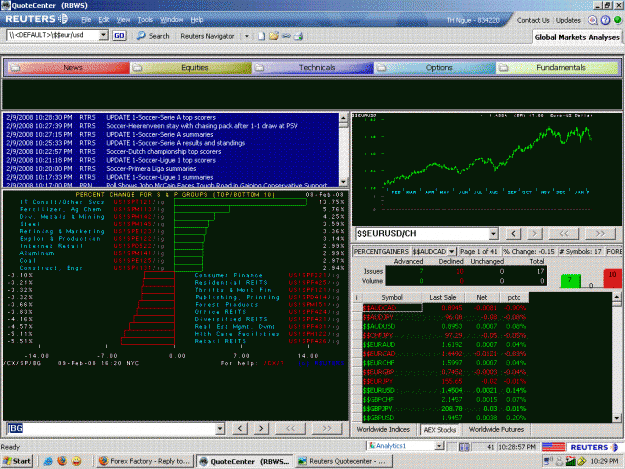625x469 pixels.
Task: Click the Reuters logo in status bar
Action: pos(594,447)
